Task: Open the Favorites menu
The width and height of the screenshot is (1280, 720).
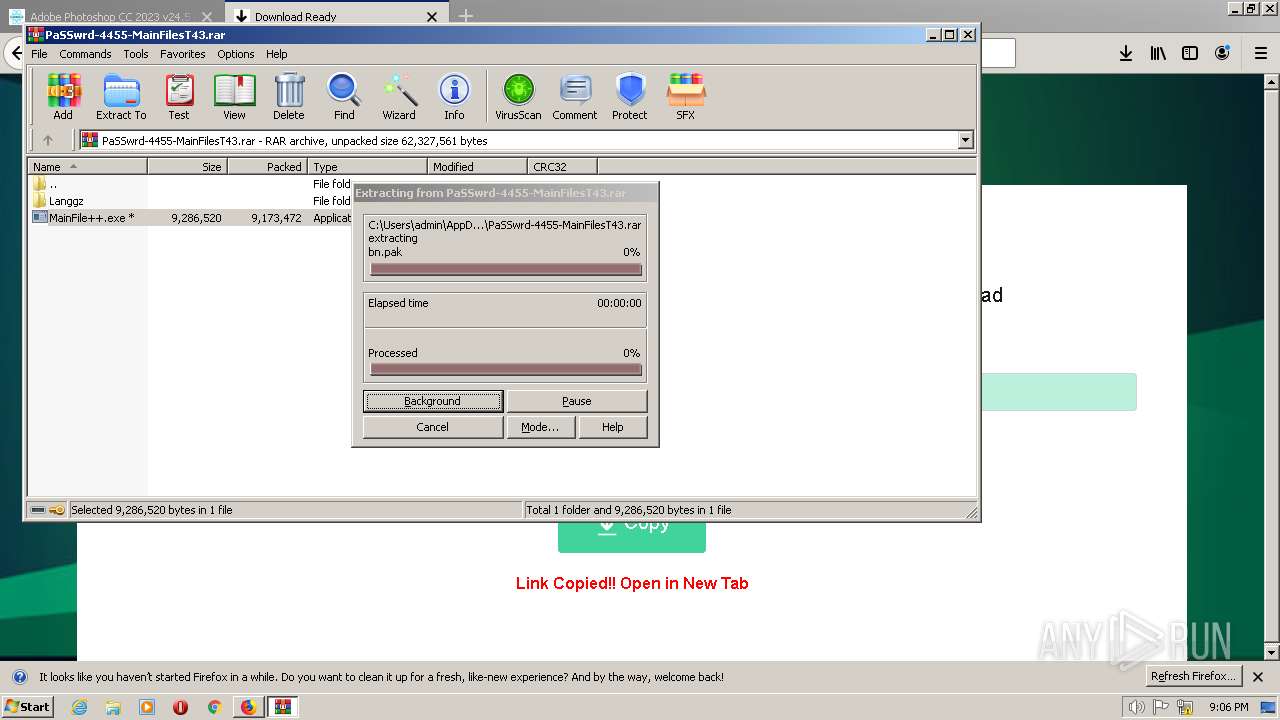Action: pos(183,54)
